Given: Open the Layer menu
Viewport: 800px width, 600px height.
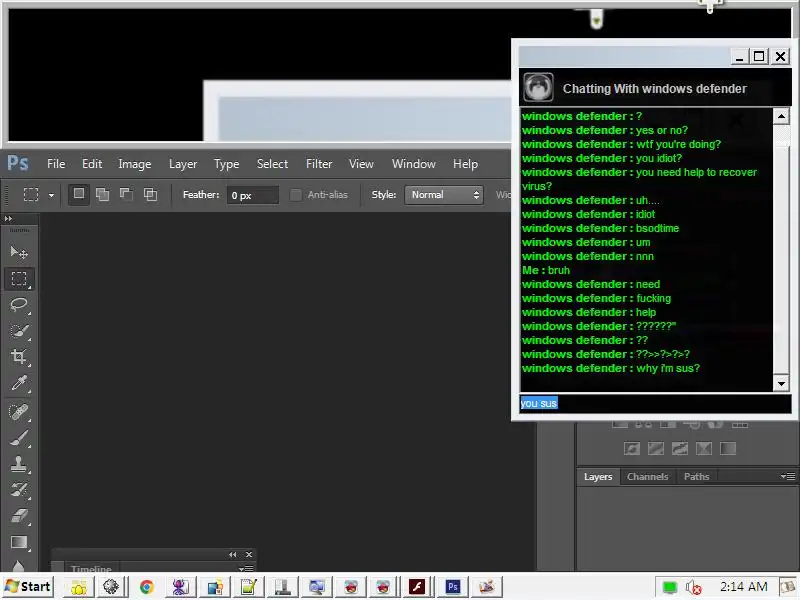Looking at the screenshot, I should pyautogui.click(x=183, y=164).
